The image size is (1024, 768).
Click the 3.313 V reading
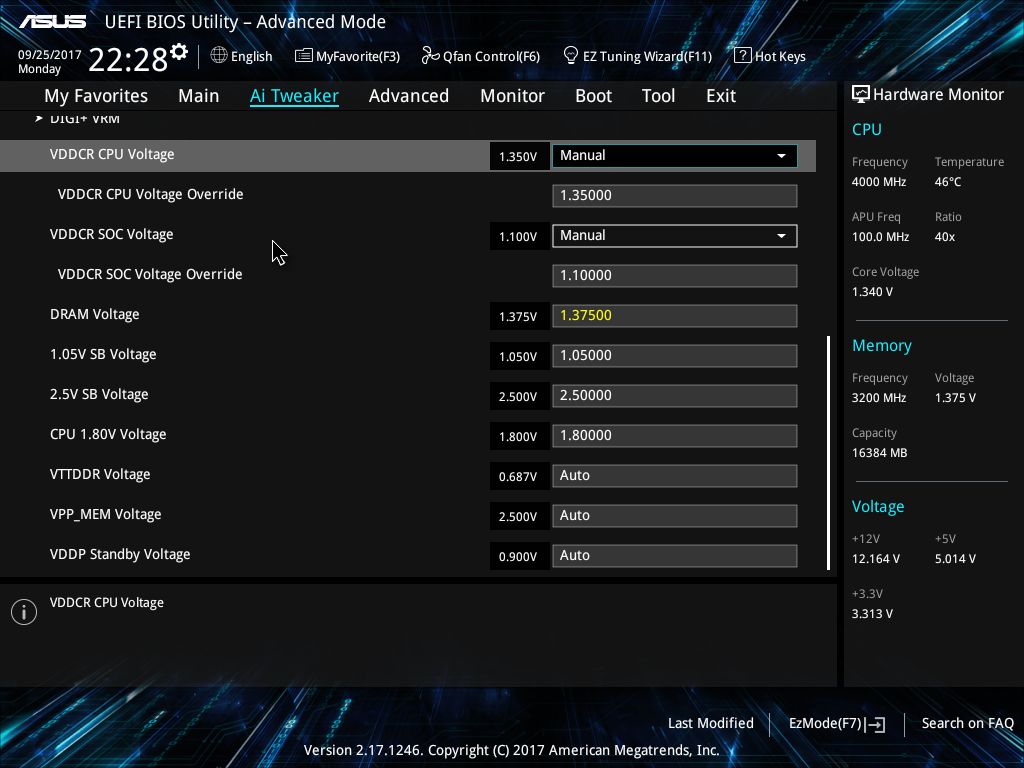[x=872, y=614]
